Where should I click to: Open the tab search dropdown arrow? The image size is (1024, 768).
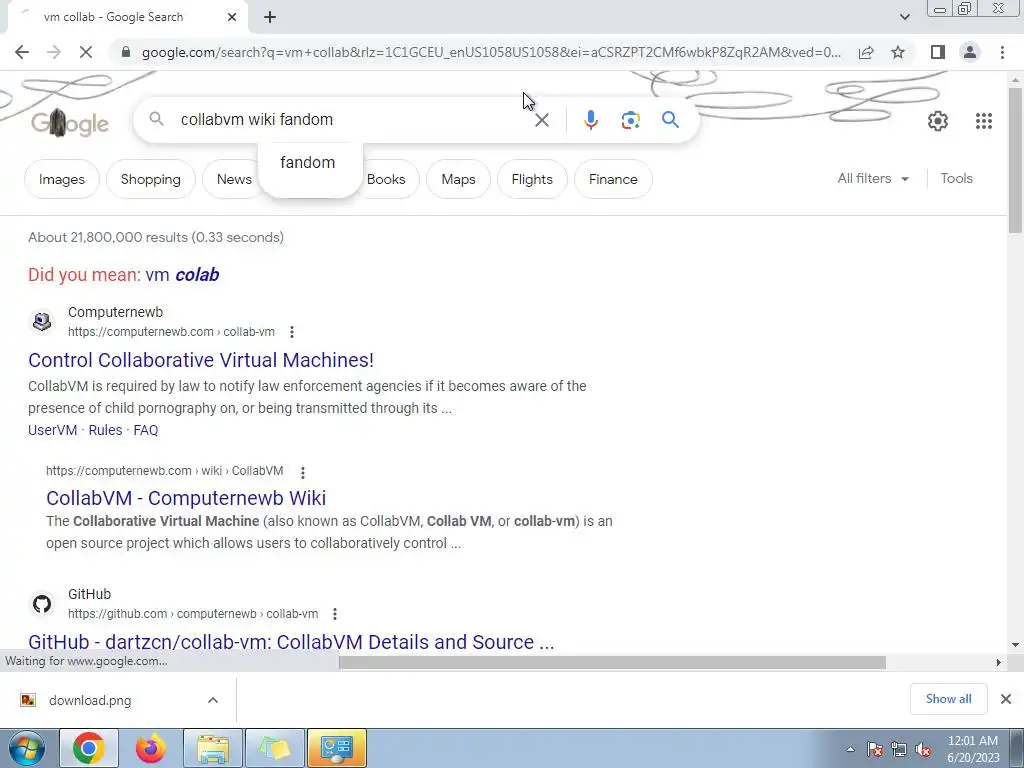904,17
